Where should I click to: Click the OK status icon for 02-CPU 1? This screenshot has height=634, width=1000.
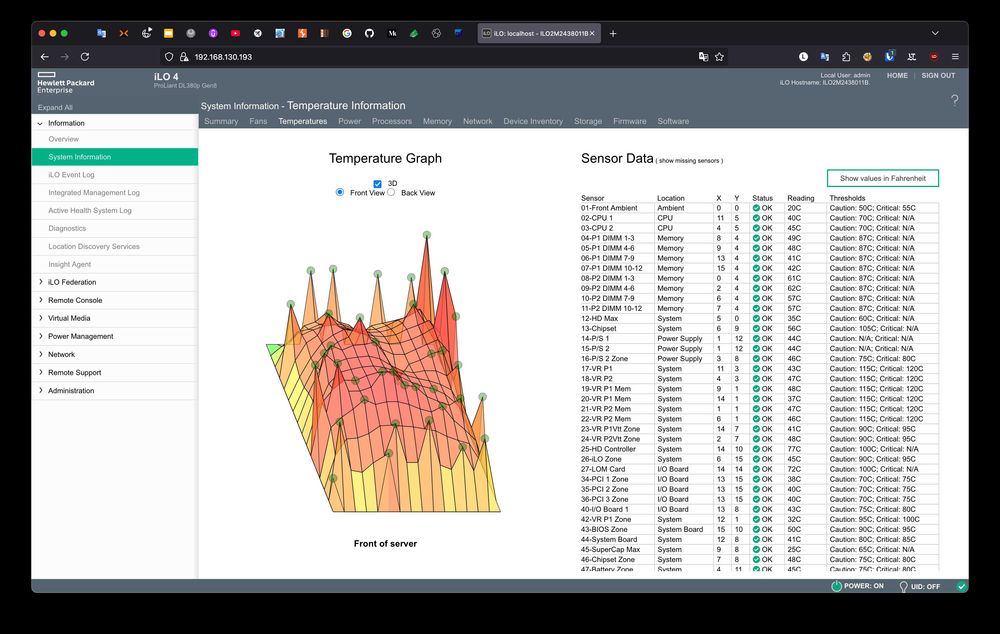757,218
